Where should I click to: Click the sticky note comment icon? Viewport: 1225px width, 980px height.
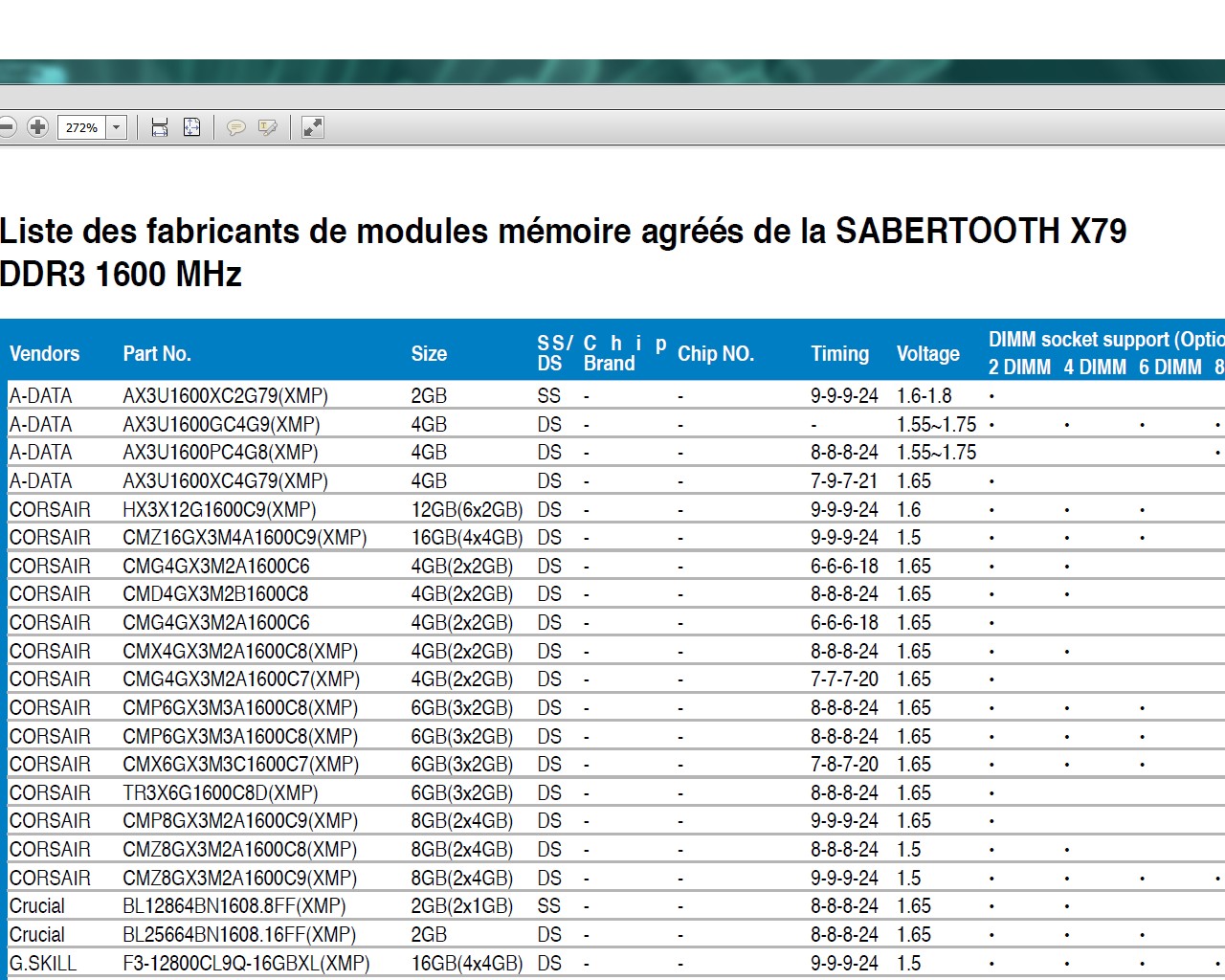(235, 127)
